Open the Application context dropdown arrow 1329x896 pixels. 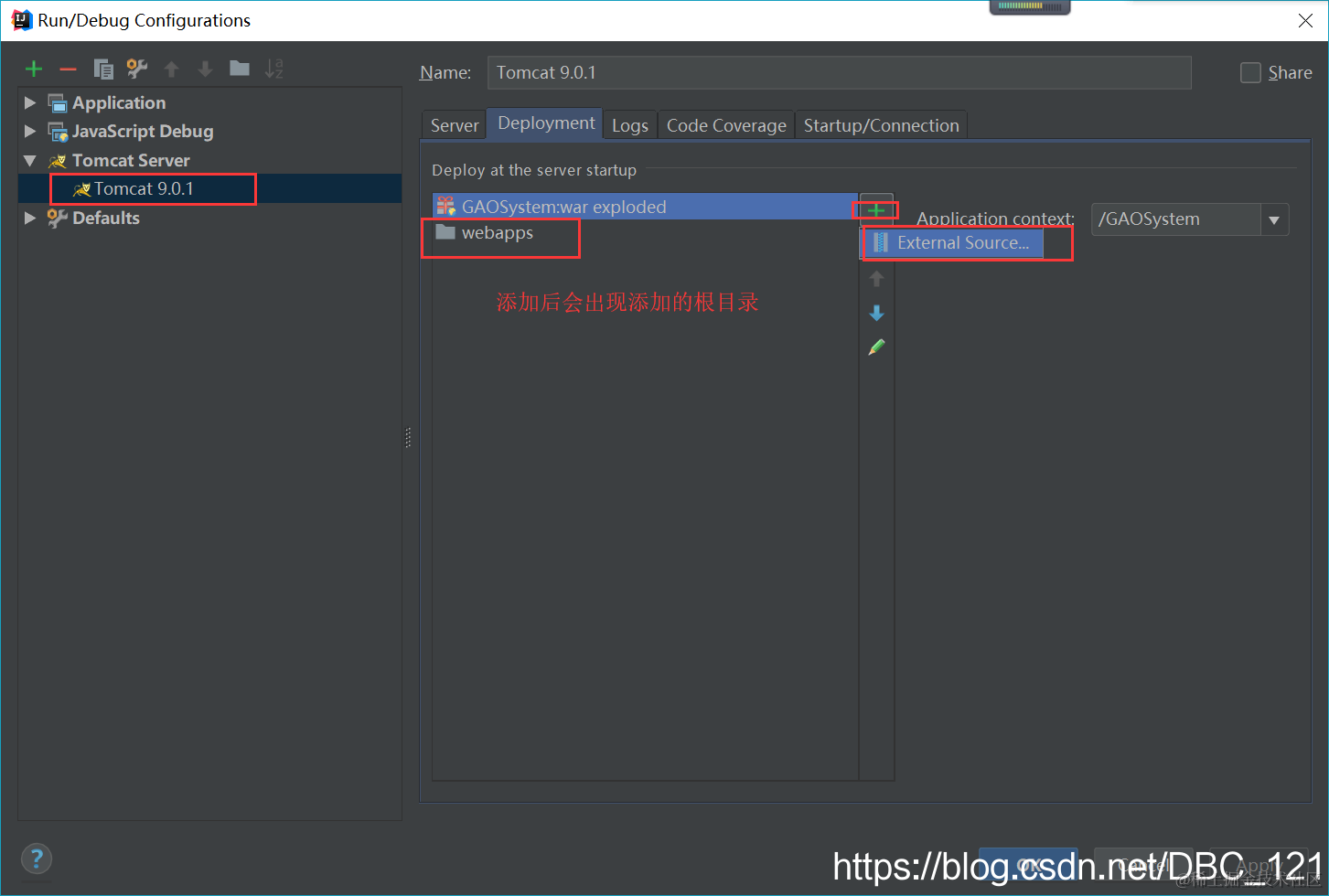[x=1274, y=219]
